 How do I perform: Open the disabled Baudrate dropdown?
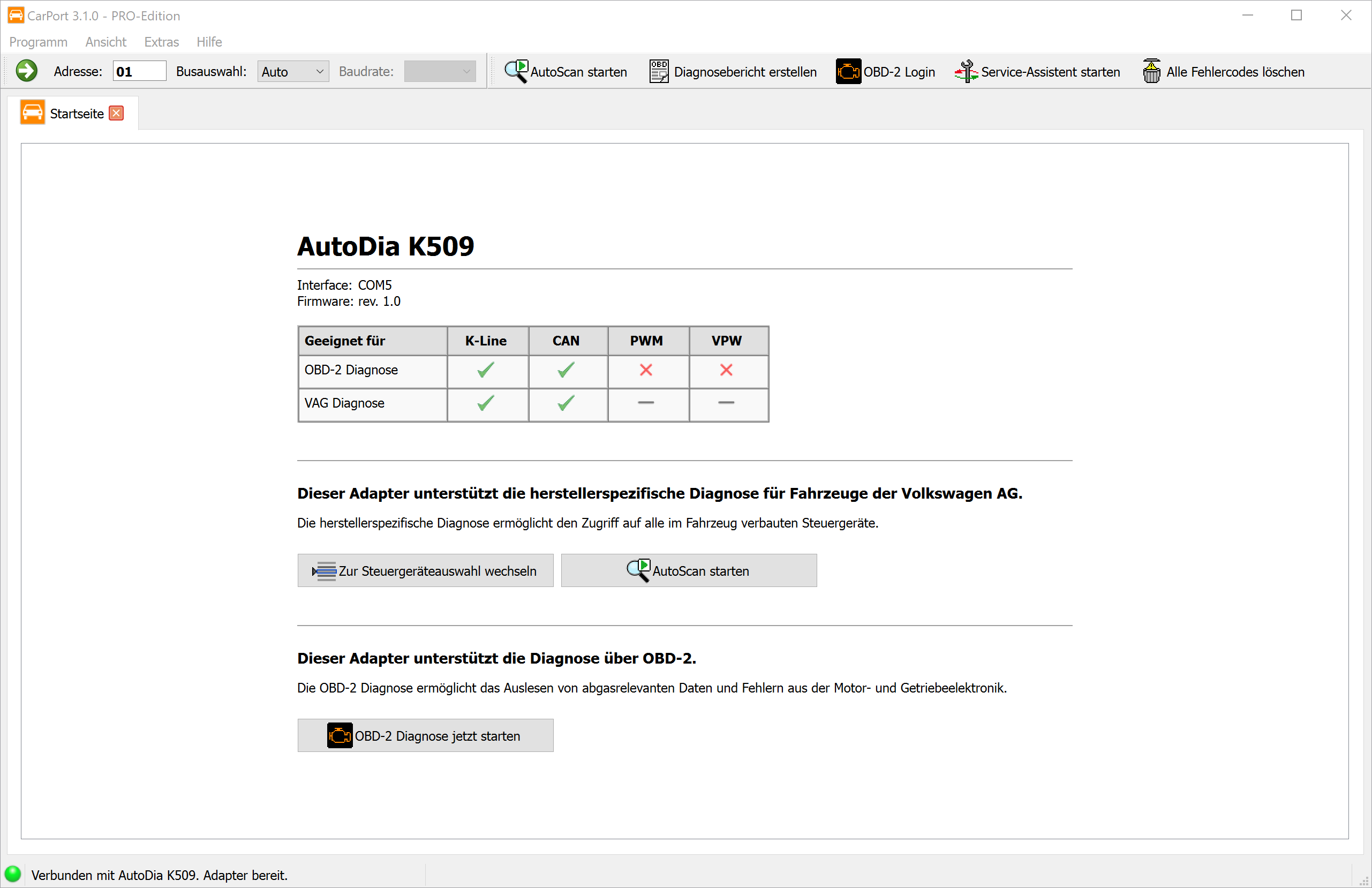coord(439,72)
